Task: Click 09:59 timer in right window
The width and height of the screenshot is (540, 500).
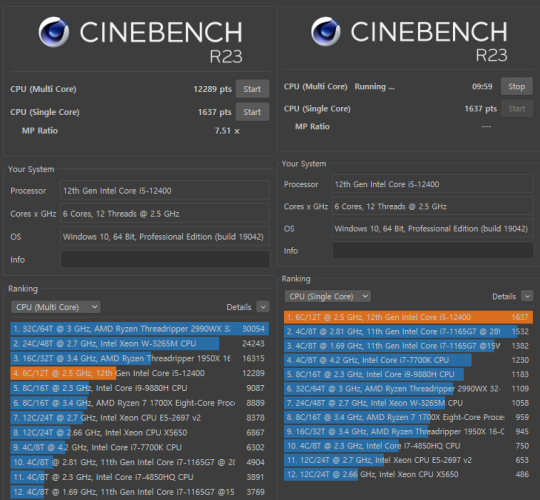Action: (x=482, y=86)
